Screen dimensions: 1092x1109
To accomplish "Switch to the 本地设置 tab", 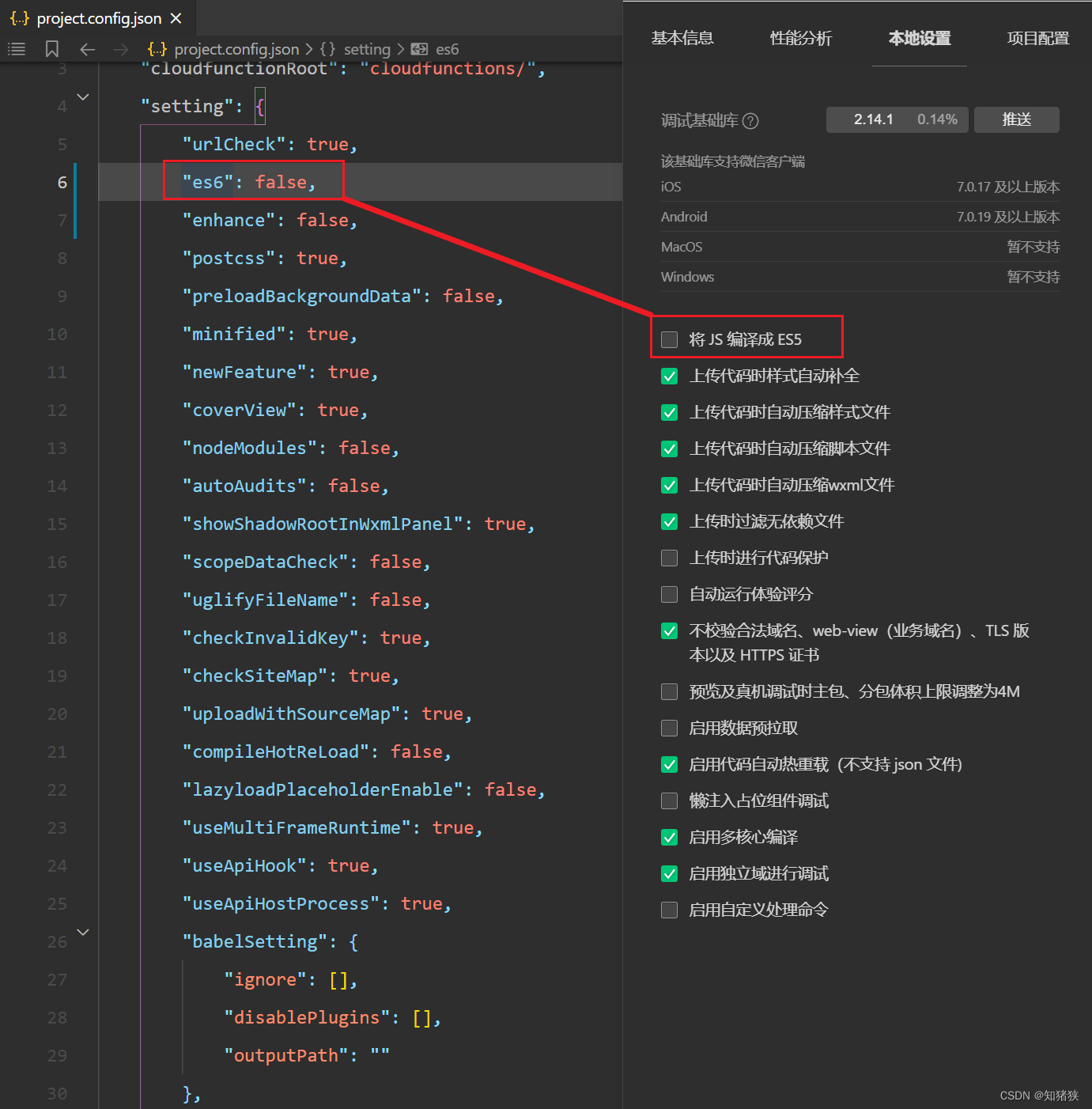I will pos(920,38).
